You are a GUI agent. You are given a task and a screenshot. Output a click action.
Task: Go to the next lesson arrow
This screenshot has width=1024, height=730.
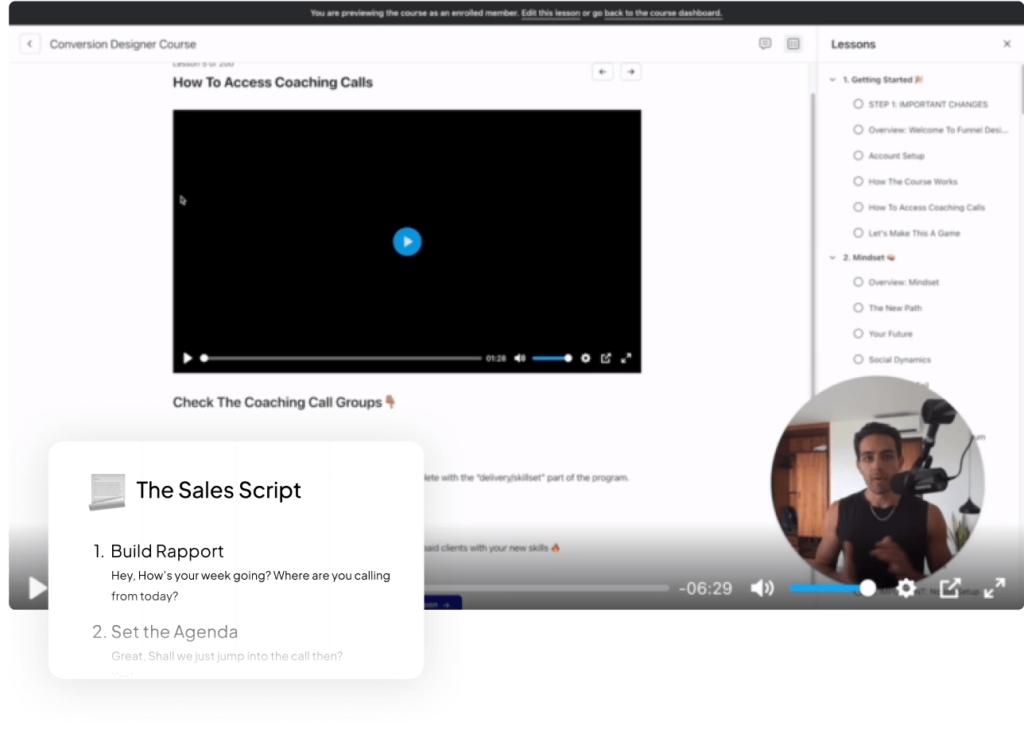[x=630, y=72]
